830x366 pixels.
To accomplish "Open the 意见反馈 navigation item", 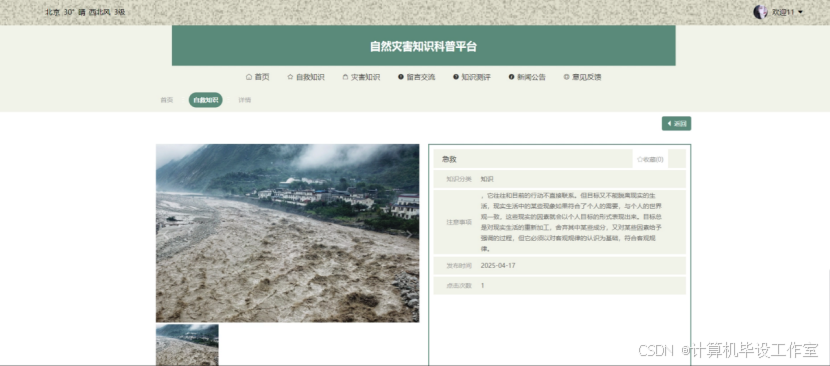I will 582,77.
